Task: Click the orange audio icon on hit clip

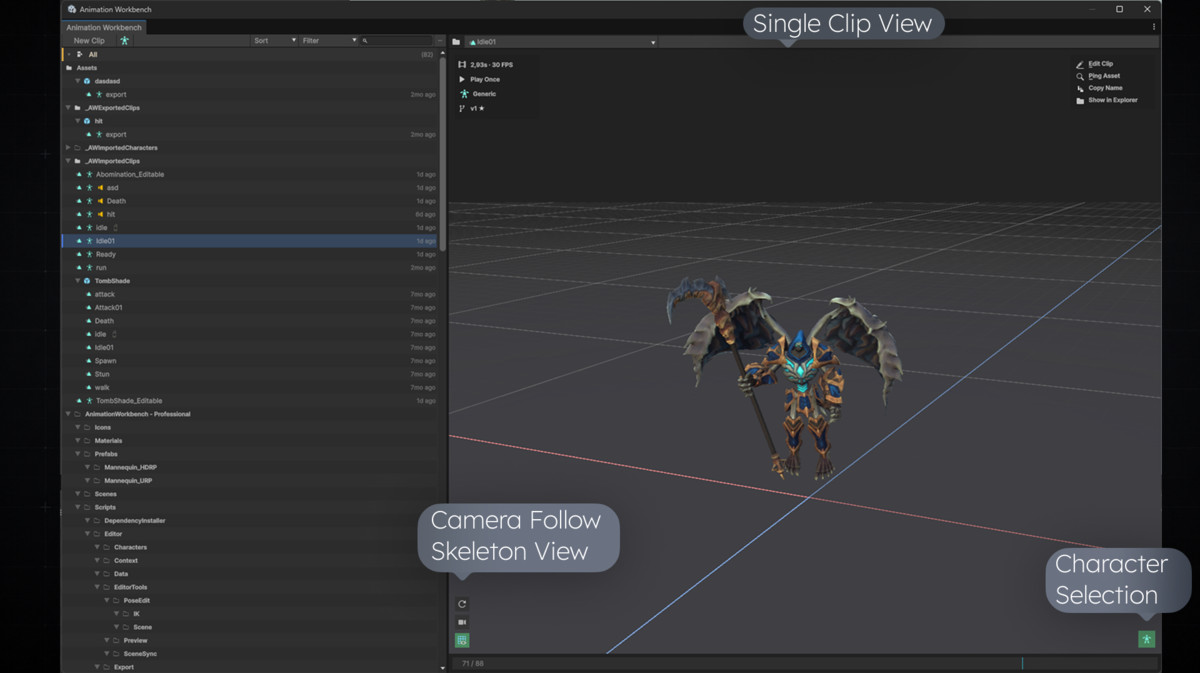Action: [x=100, y=214]
